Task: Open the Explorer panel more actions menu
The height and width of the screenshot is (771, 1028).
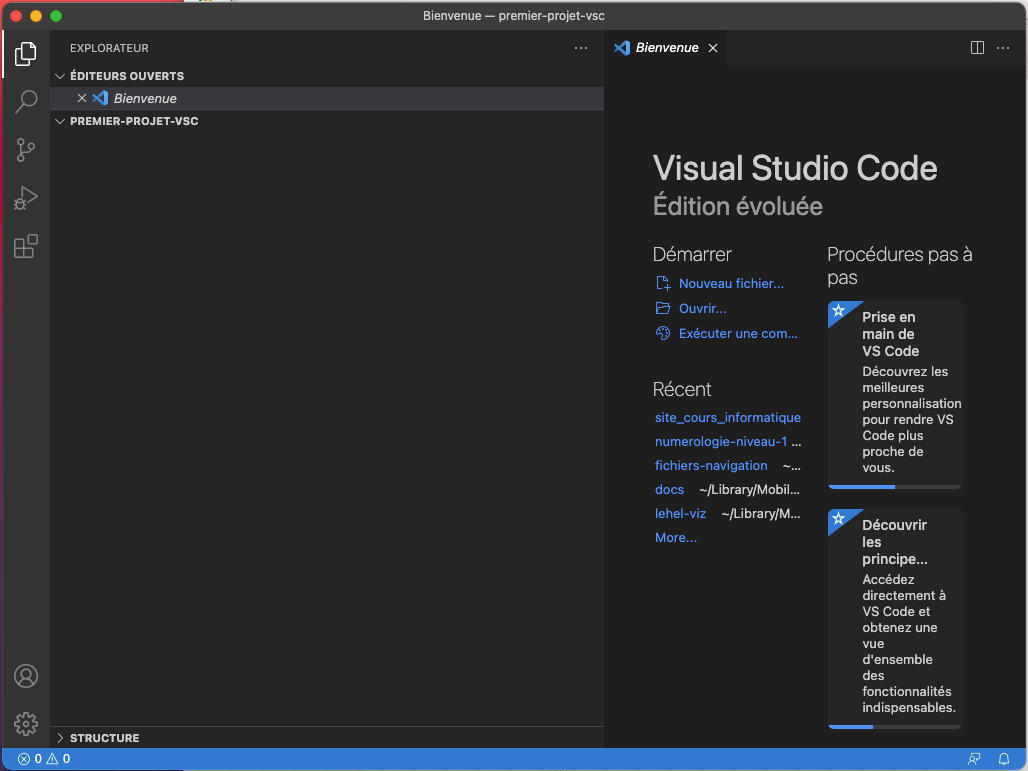Action: 581,48
